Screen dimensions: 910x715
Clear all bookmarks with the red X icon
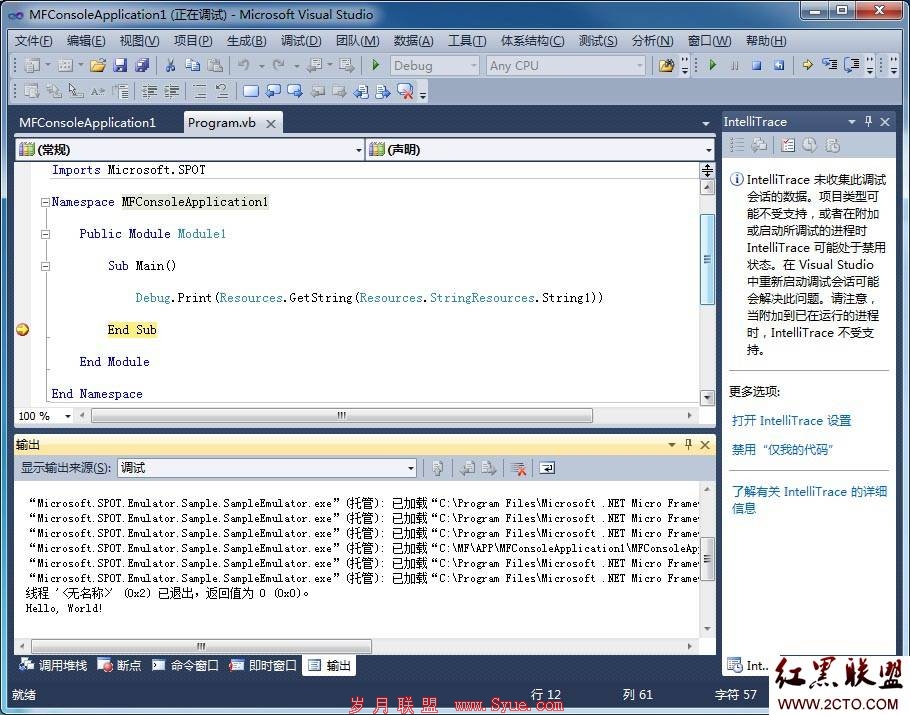click(405, 91)
